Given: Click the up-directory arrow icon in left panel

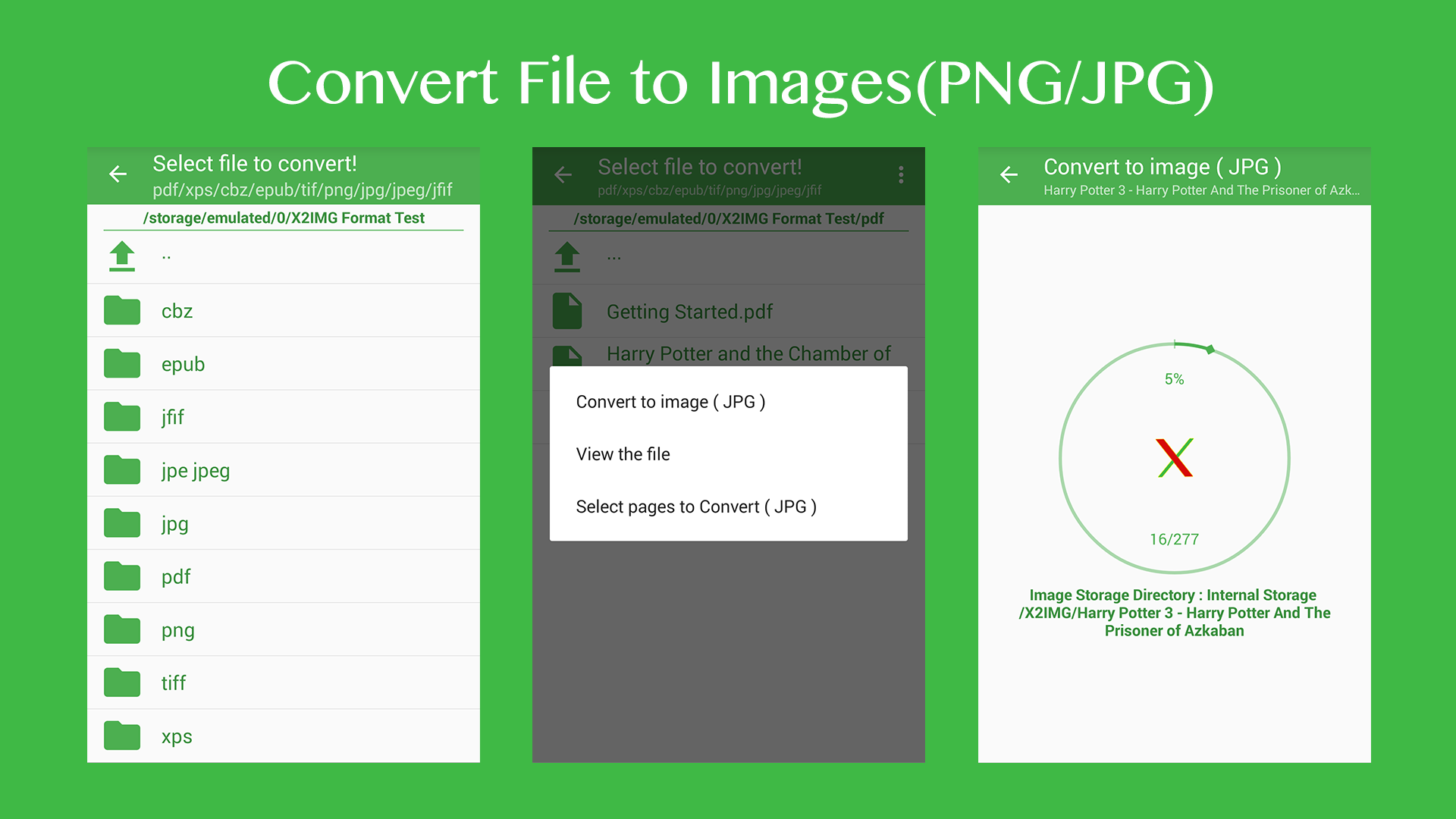Looking at the screenshot, I should [x=122, y=256].
